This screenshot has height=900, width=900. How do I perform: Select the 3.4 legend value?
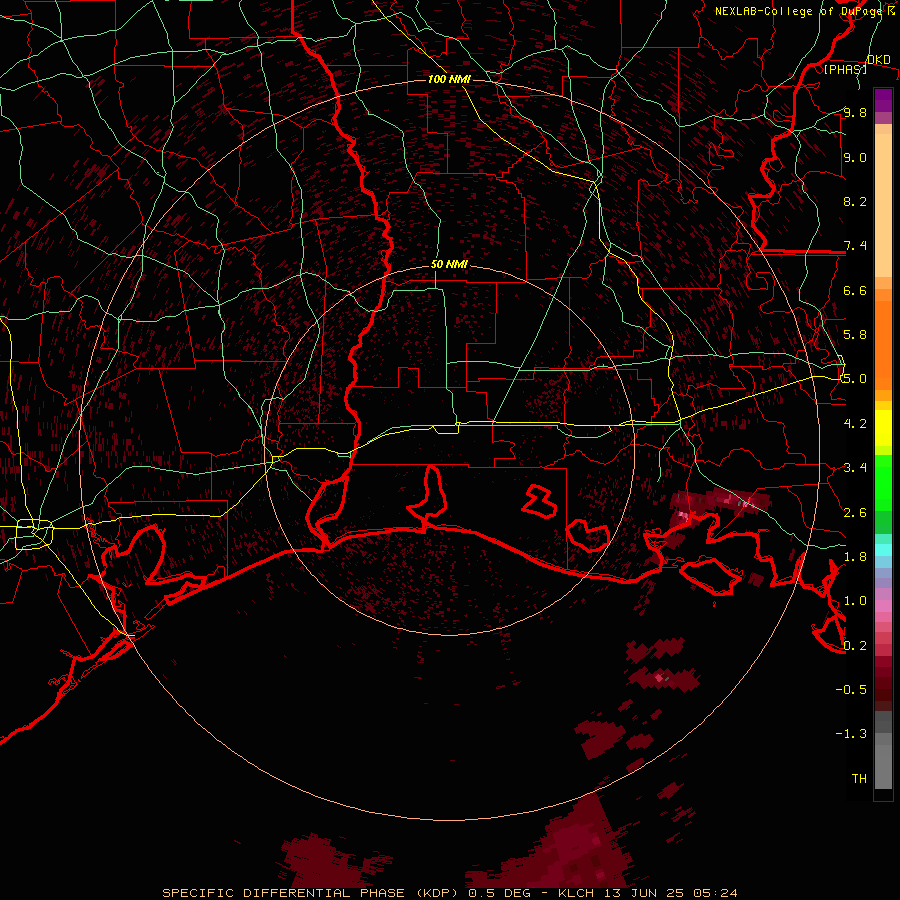pos(855,468)
